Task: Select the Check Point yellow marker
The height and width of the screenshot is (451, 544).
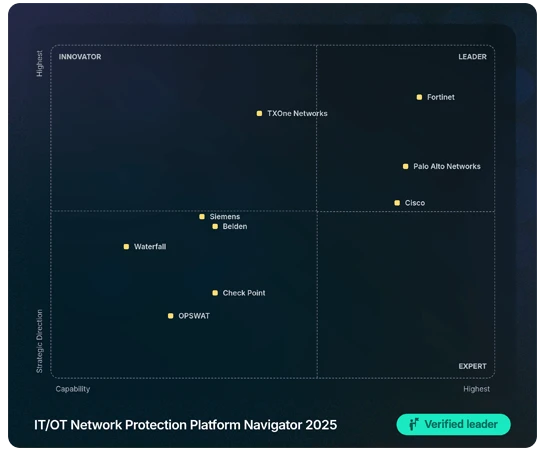Action: [215, 293]
